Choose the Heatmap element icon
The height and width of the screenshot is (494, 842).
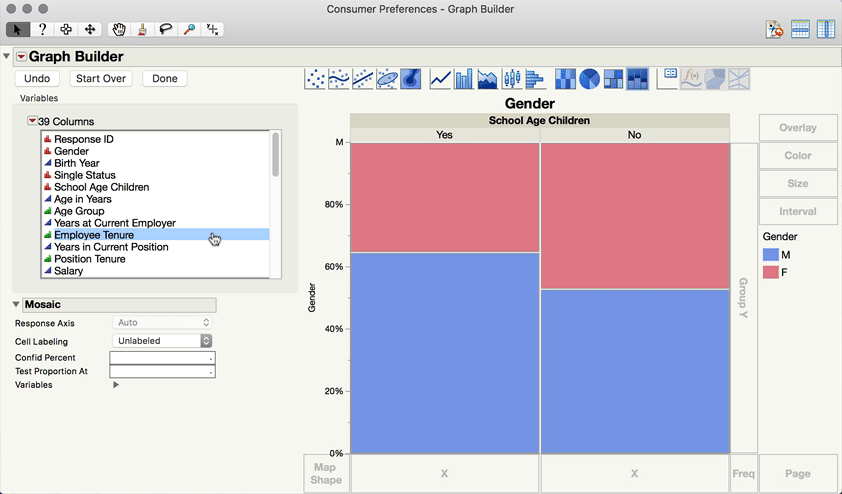click(565, 79)
